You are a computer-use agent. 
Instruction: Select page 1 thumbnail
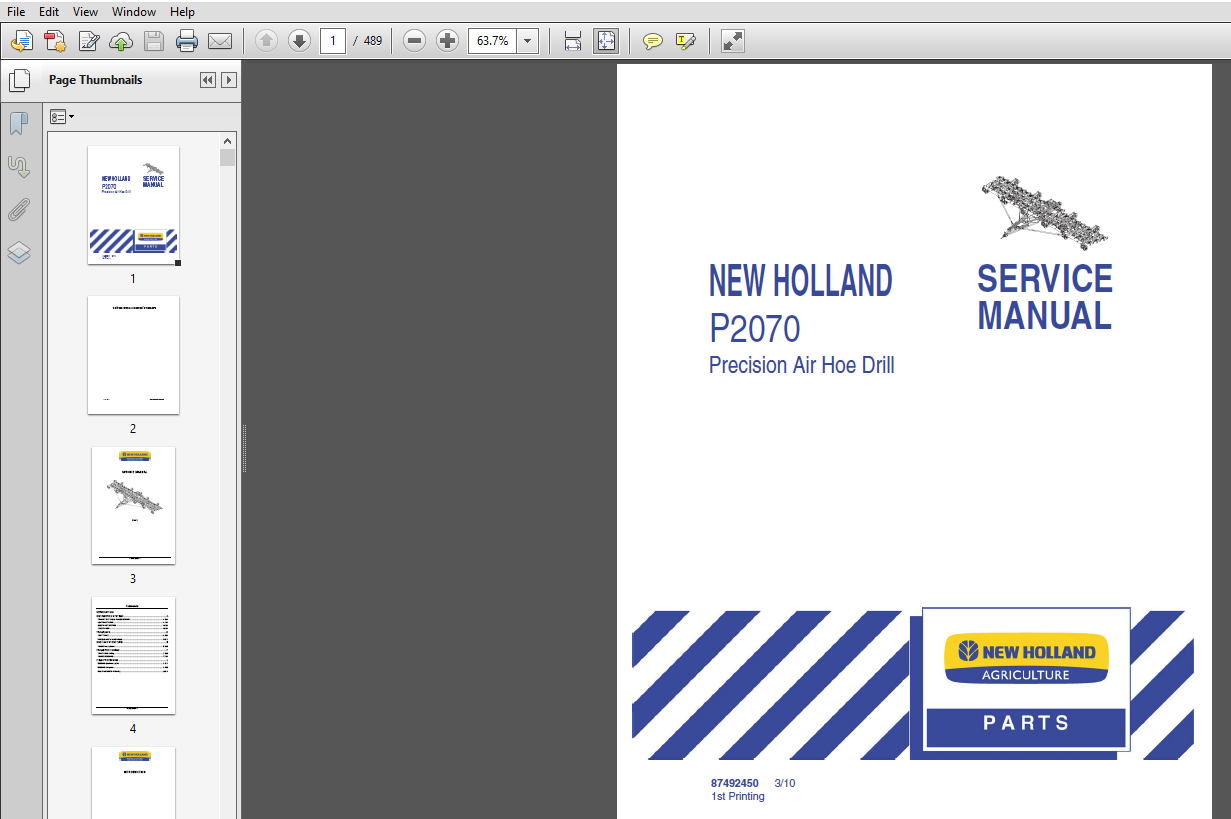[x=133, y=205]
